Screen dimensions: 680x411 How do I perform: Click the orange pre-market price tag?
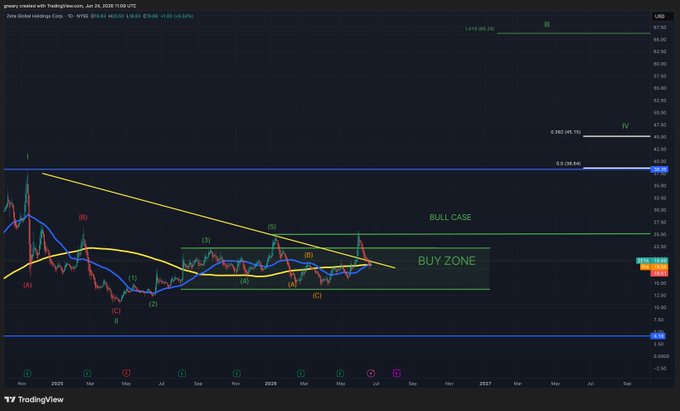654,267
